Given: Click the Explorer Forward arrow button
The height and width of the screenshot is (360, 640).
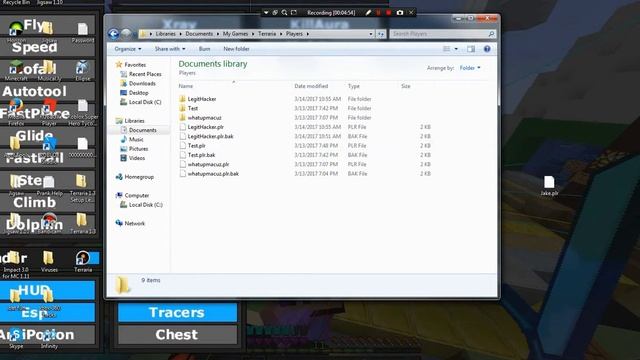Looking at the screenshot, I should tap(127, 34).
